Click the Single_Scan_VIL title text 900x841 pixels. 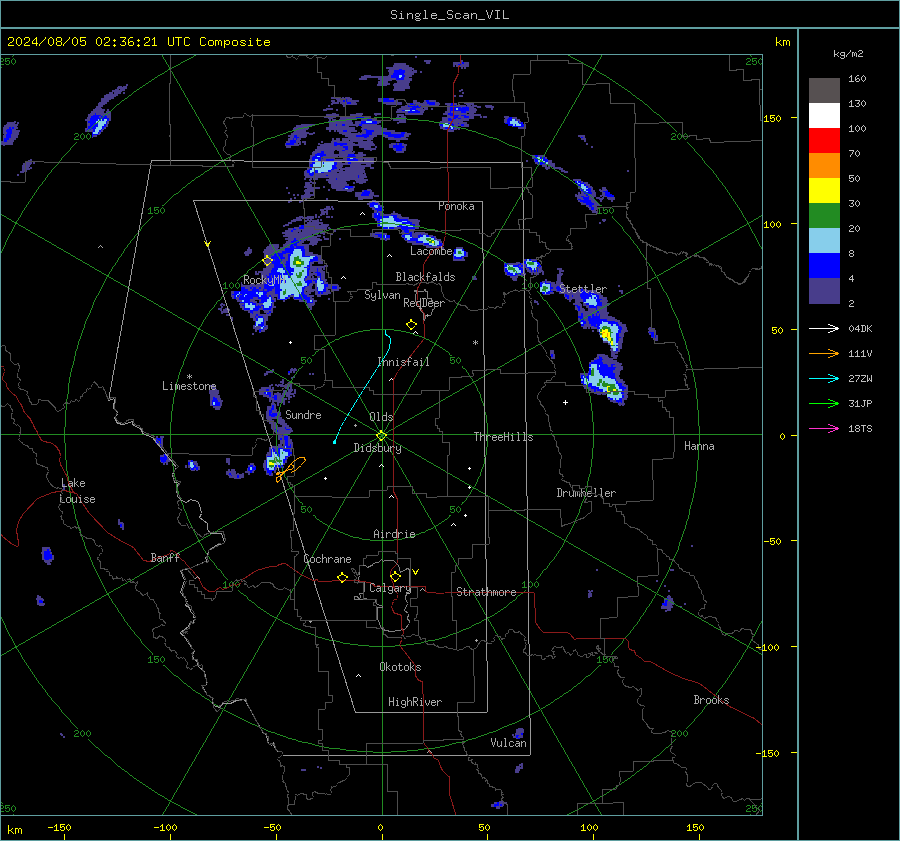(x=449, y=15)
